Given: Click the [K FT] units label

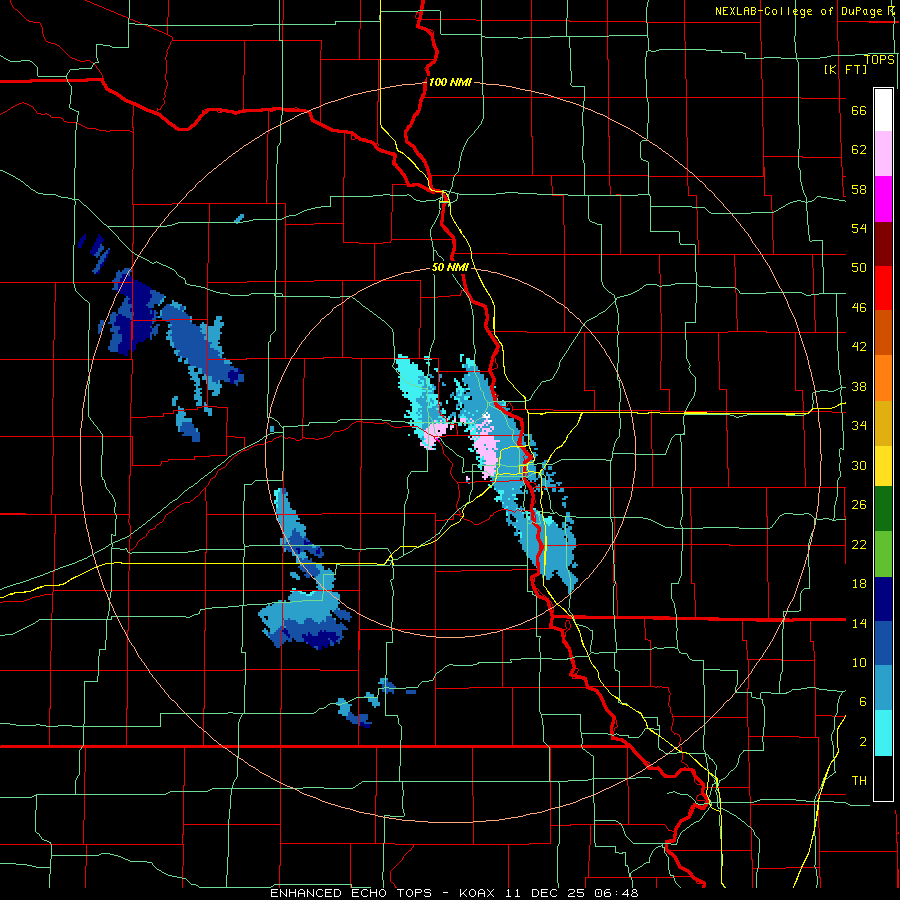Looking at the screenshot, I should point(845,69).
